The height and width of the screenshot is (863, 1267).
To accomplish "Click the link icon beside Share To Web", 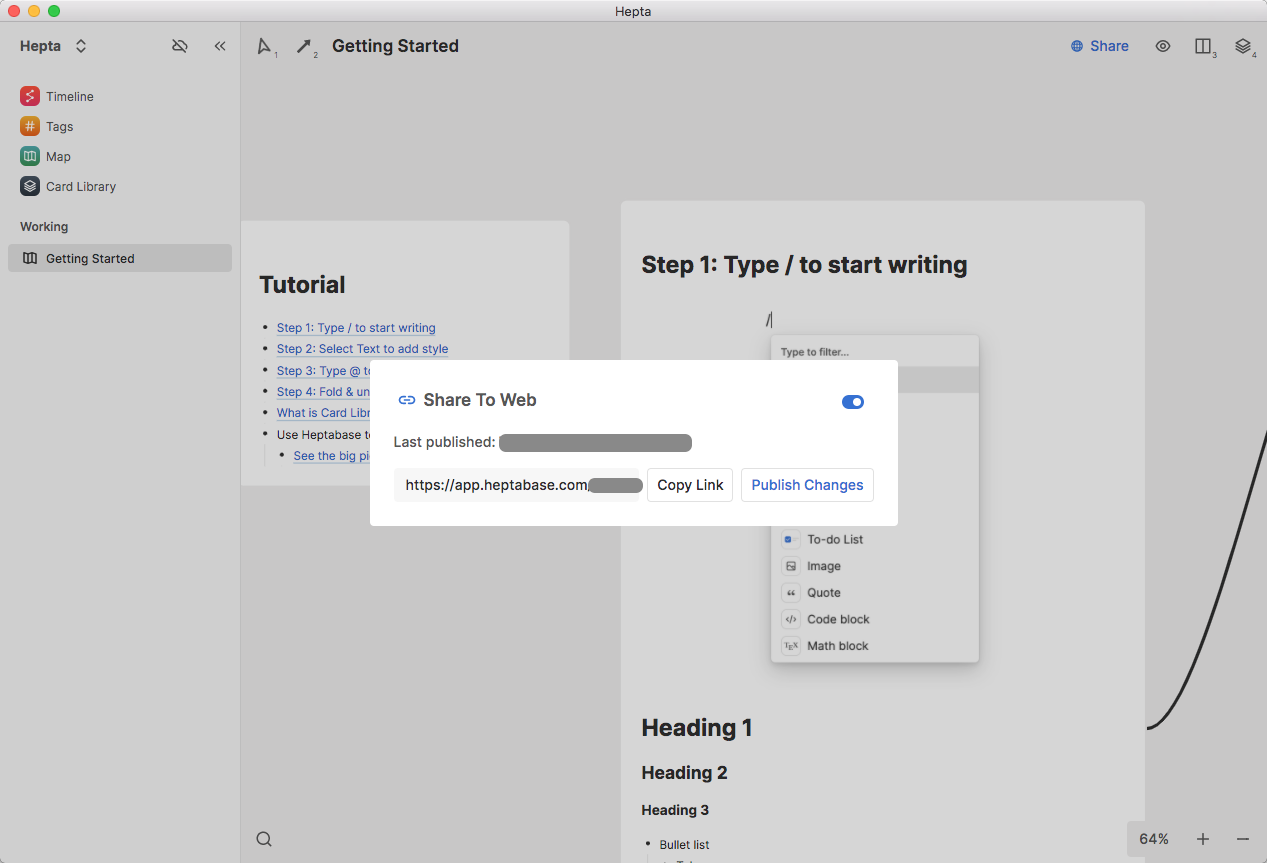I will click(x=407, y=400).
